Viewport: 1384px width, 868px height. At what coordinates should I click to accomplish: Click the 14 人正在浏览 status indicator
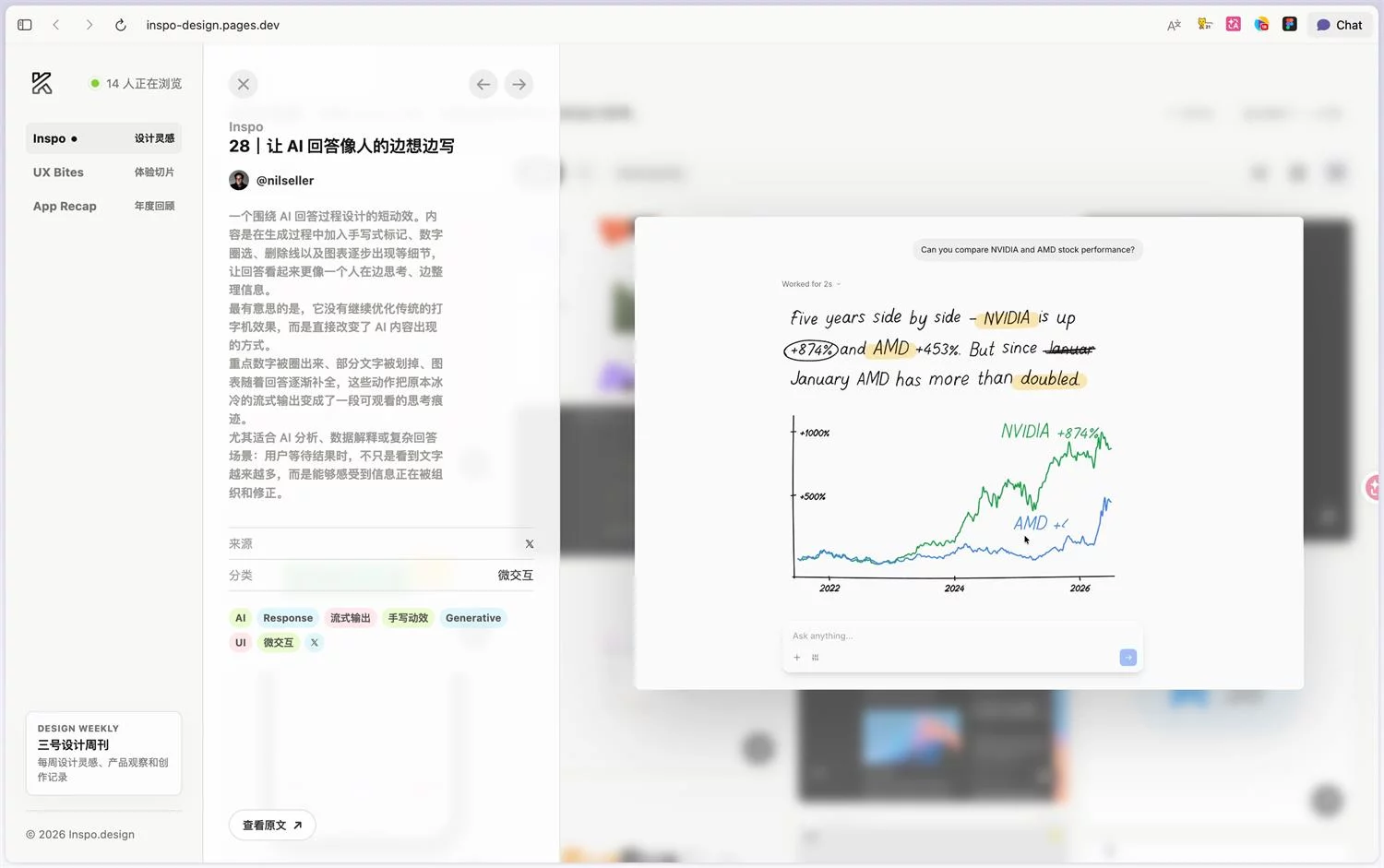tap(136, 83)
